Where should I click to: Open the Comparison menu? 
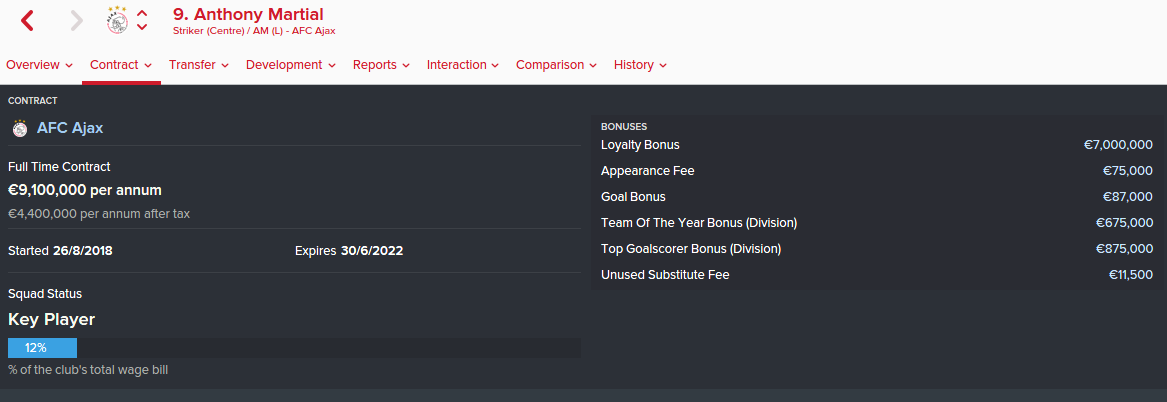pos(557,65)
